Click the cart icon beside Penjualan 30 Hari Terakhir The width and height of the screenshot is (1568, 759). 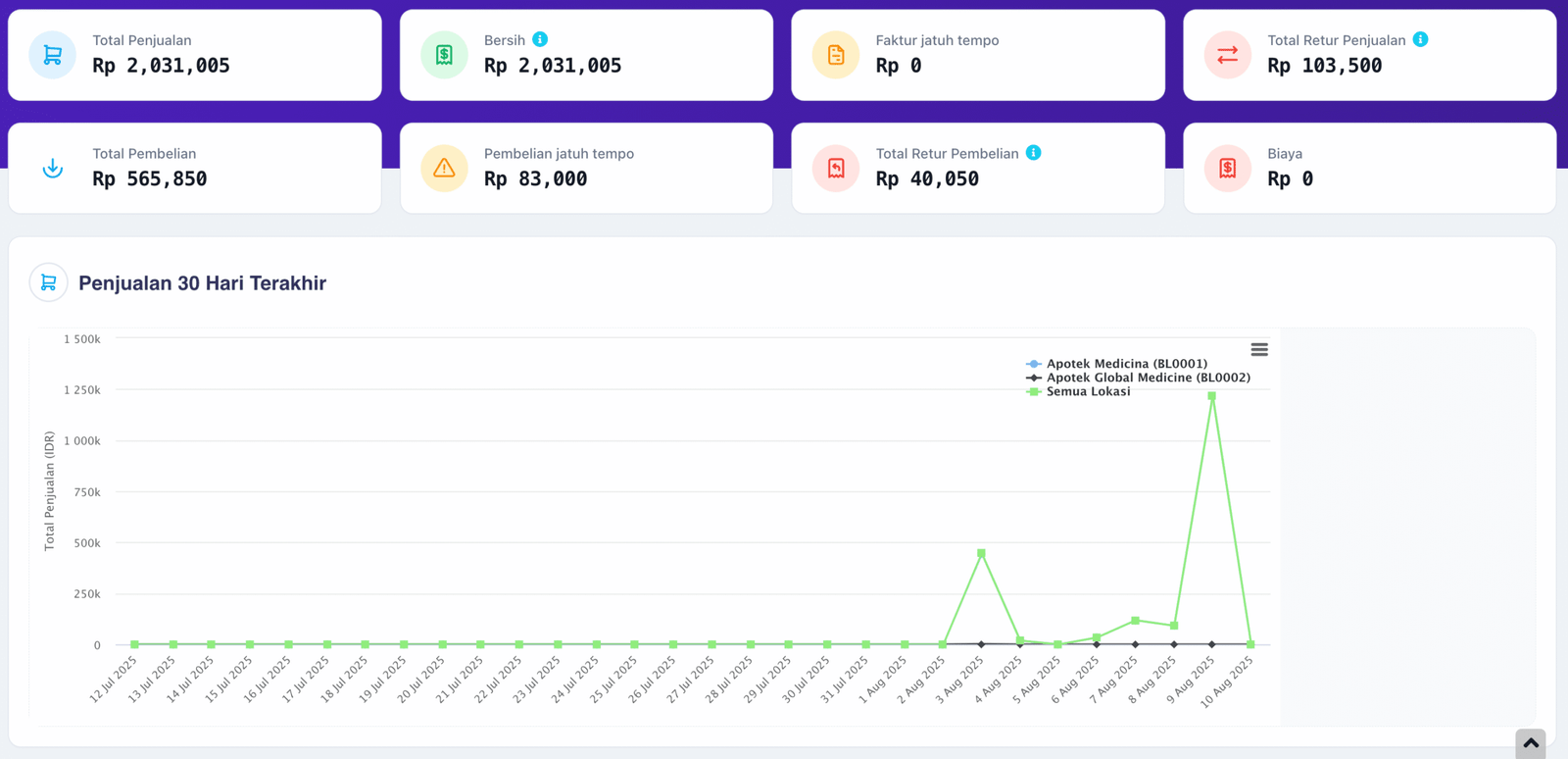(48, 283)
